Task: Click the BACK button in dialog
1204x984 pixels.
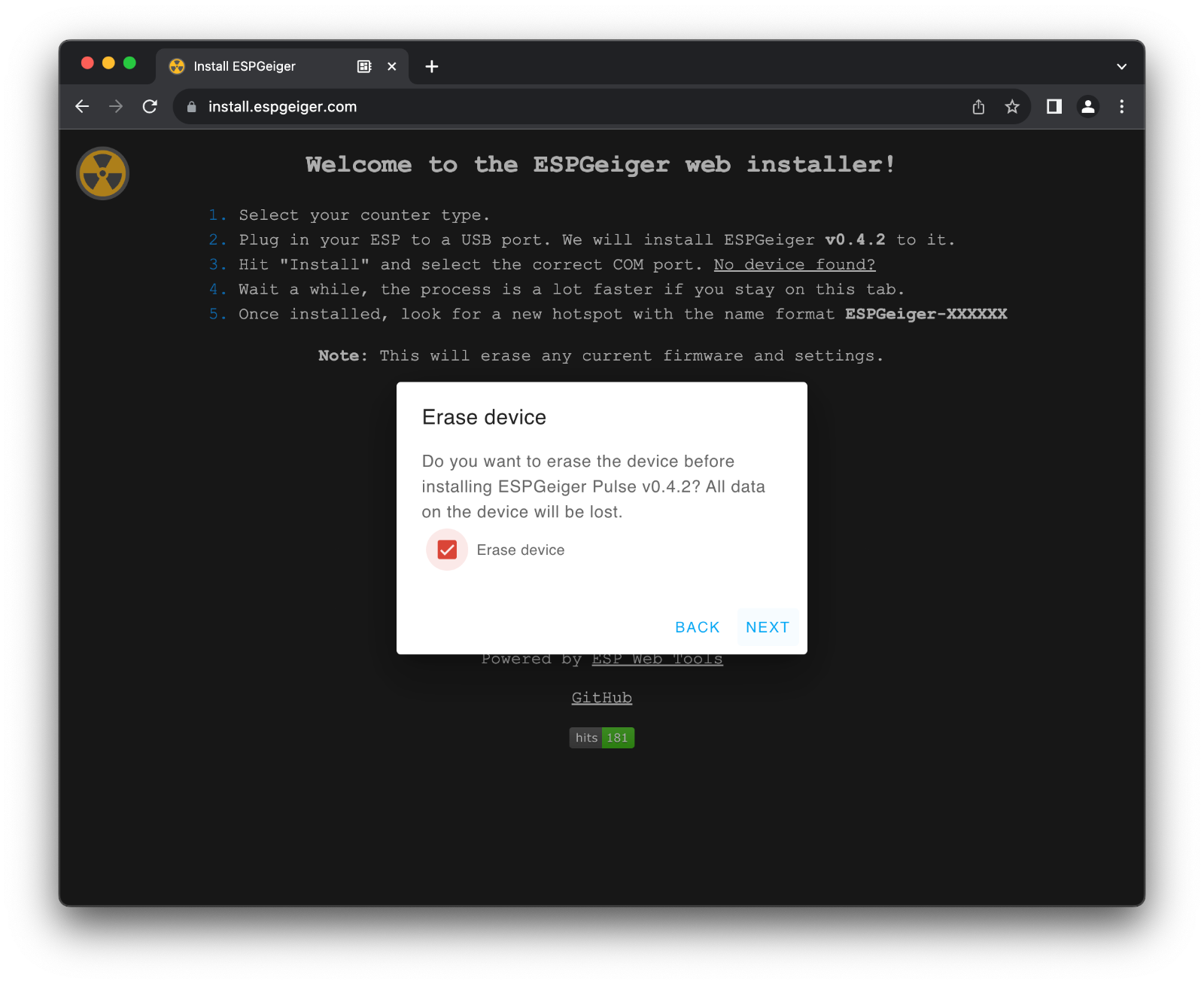Action: click(698, 627)
